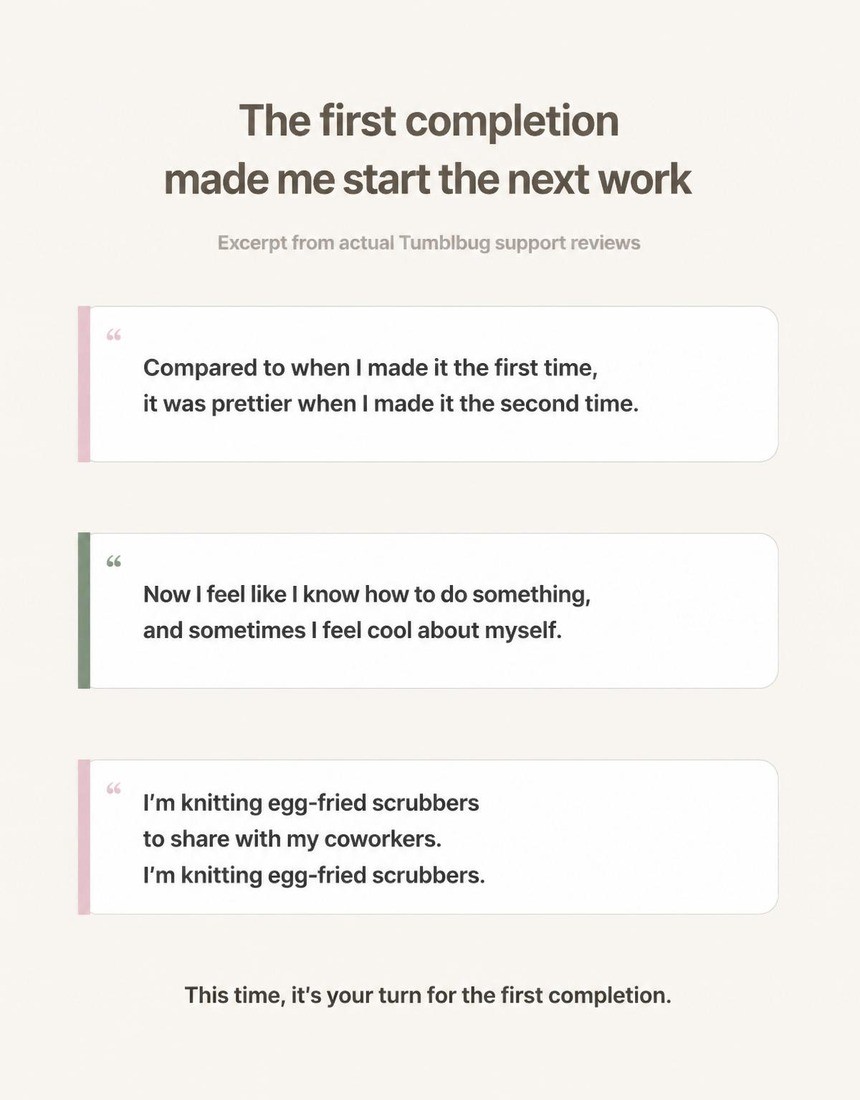
Task: Click the pink quotation mark icon in first card
Action: [114, 335]
